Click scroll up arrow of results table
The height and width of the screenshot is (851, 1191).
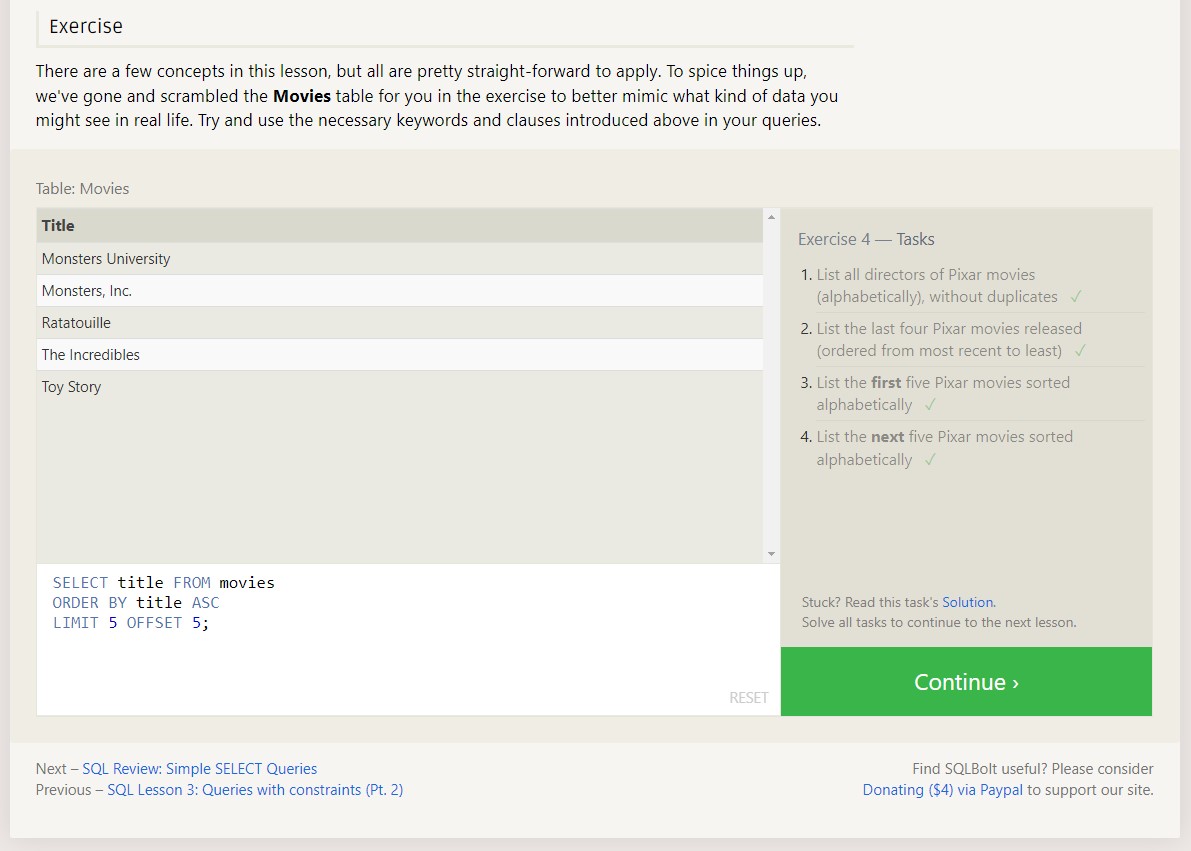pyautogui.click(x=772, y=217)
